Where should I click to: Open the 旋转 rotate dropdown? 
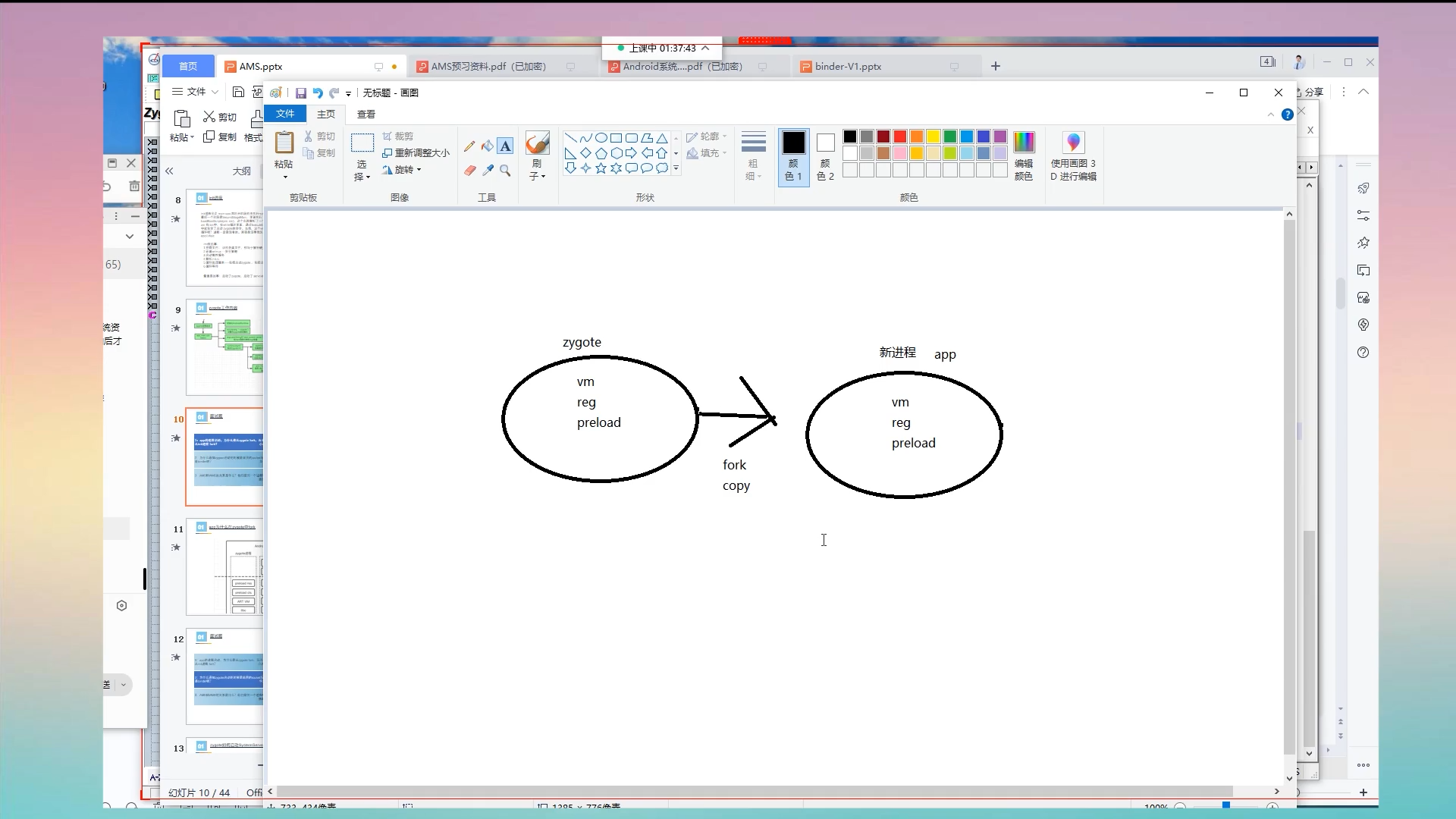coord(403,170)
